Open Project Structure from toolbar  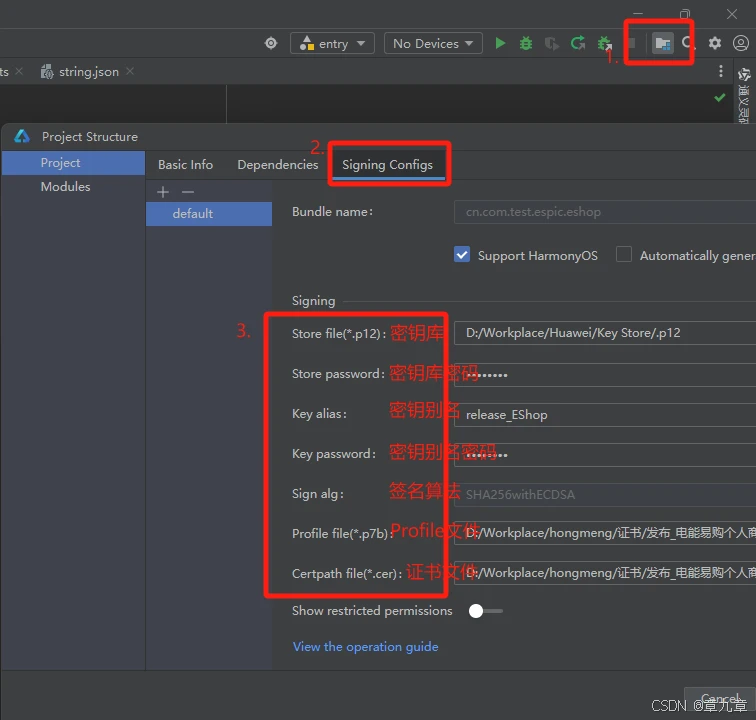(661, 43)
